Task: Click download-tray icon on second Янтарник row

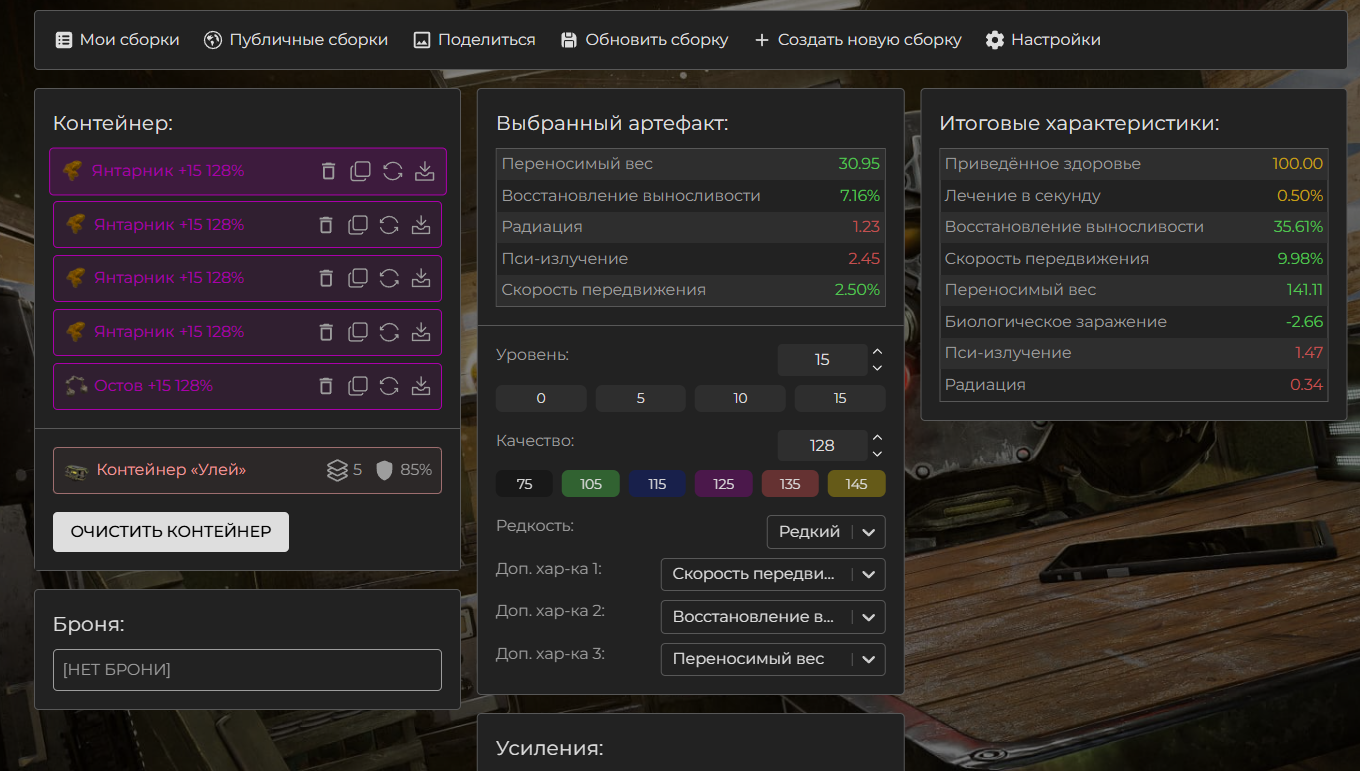Action: point(421,225)
